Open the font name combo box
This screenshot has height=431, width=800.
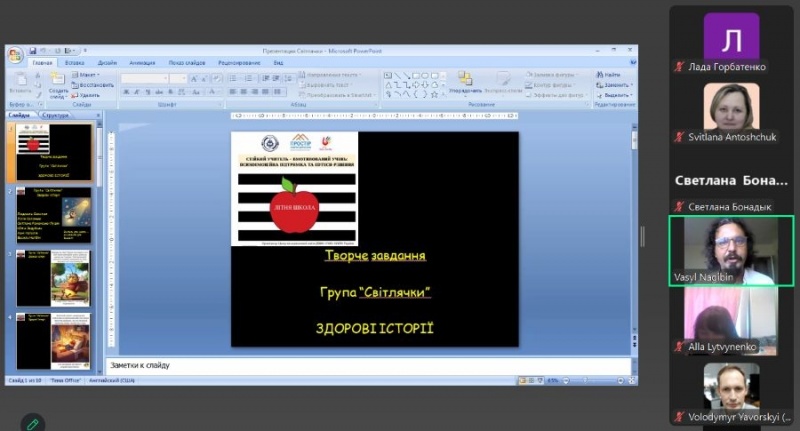[x=144, y=78]
